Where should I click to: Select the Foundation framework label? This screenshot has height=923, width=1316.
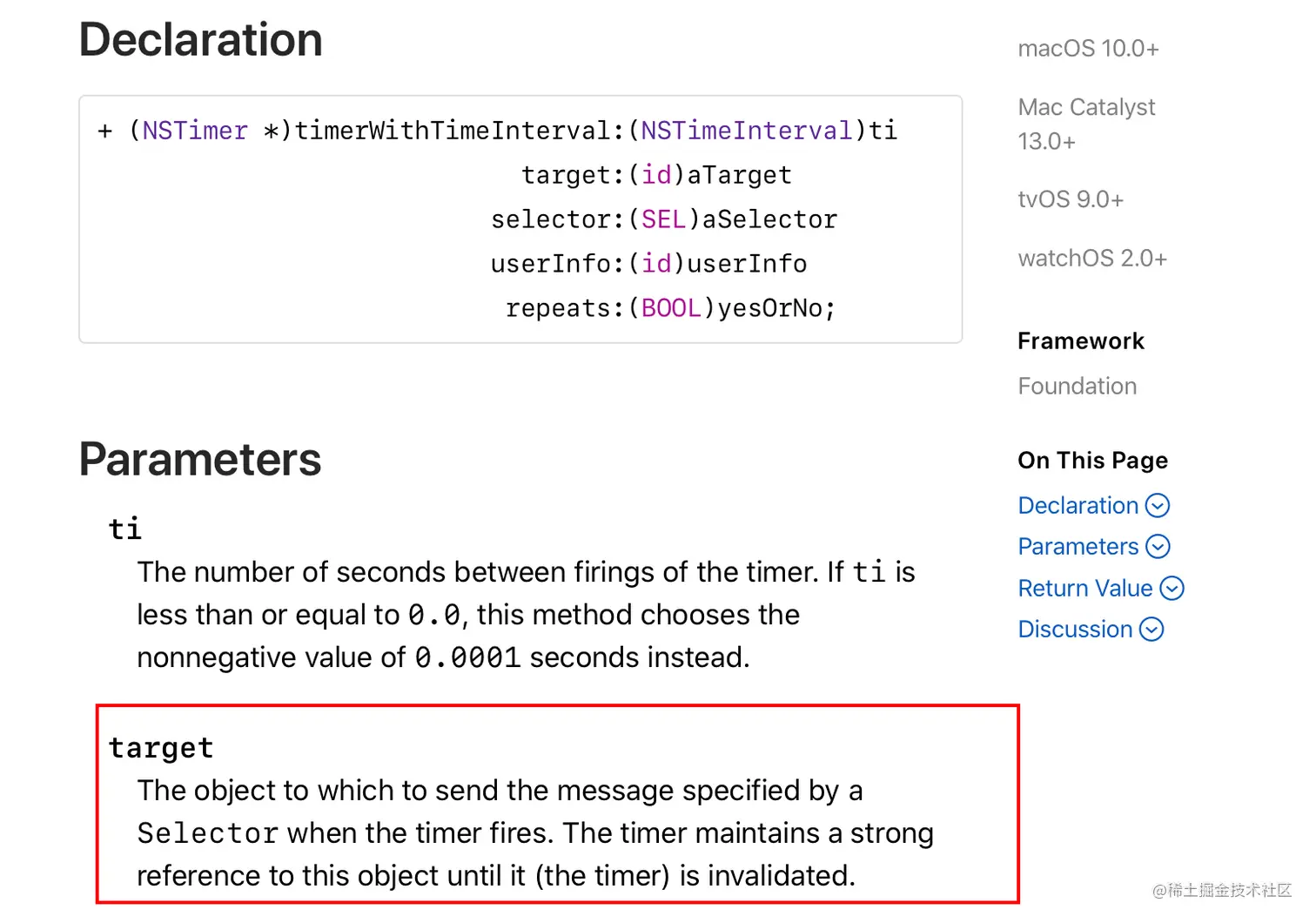tap(1077, 387)
